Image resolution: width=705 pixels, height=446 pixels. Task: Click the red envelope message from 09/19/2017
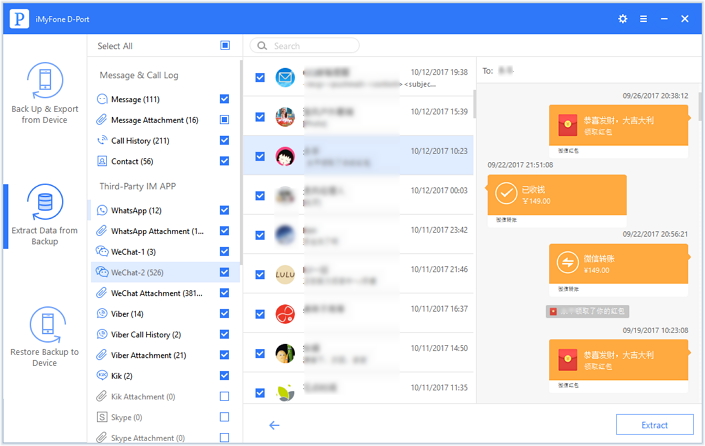tap(618, 366)
